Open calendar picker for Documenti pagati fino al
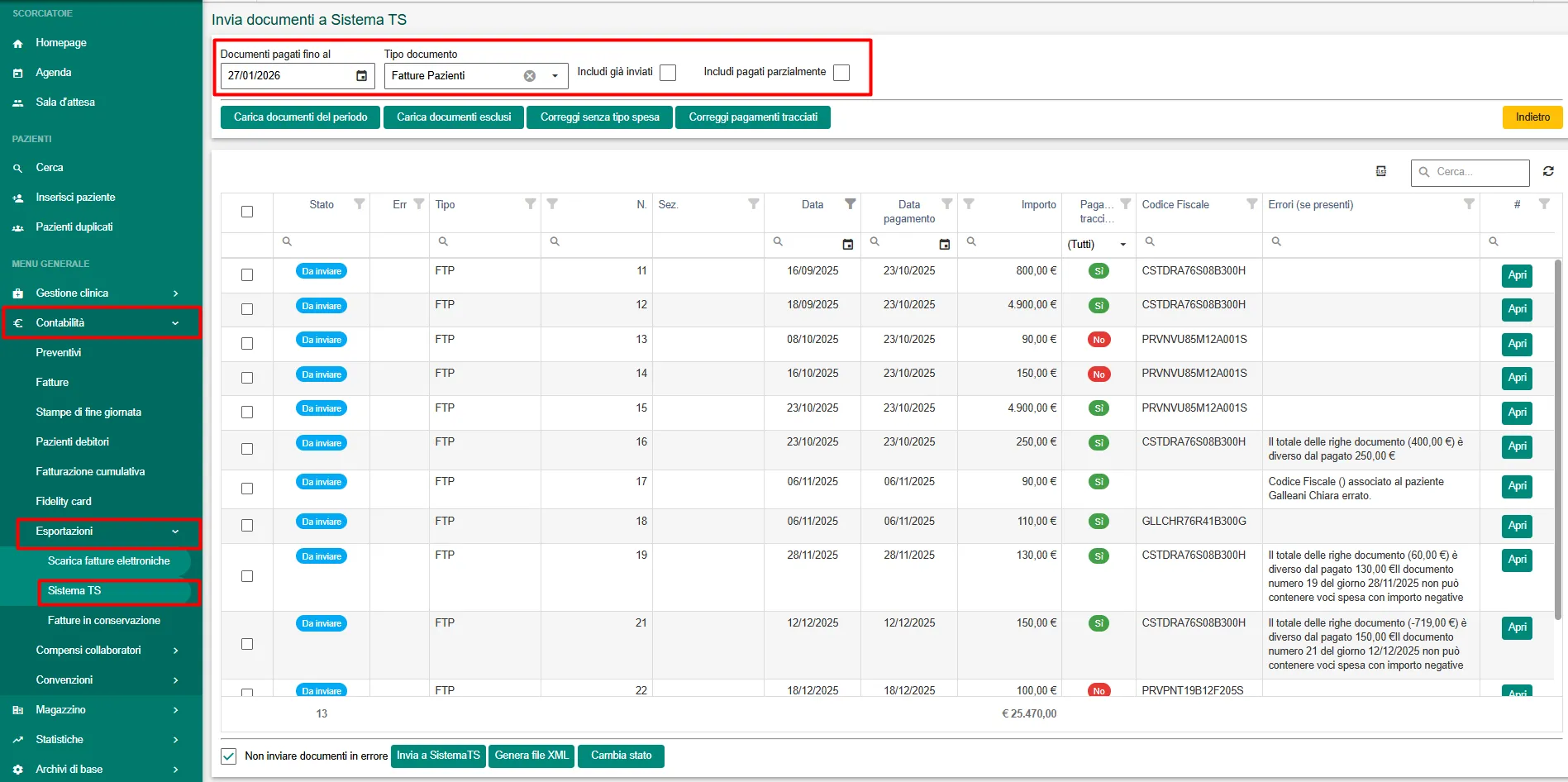Screen dimensions: 1568x782 [361, 76]
